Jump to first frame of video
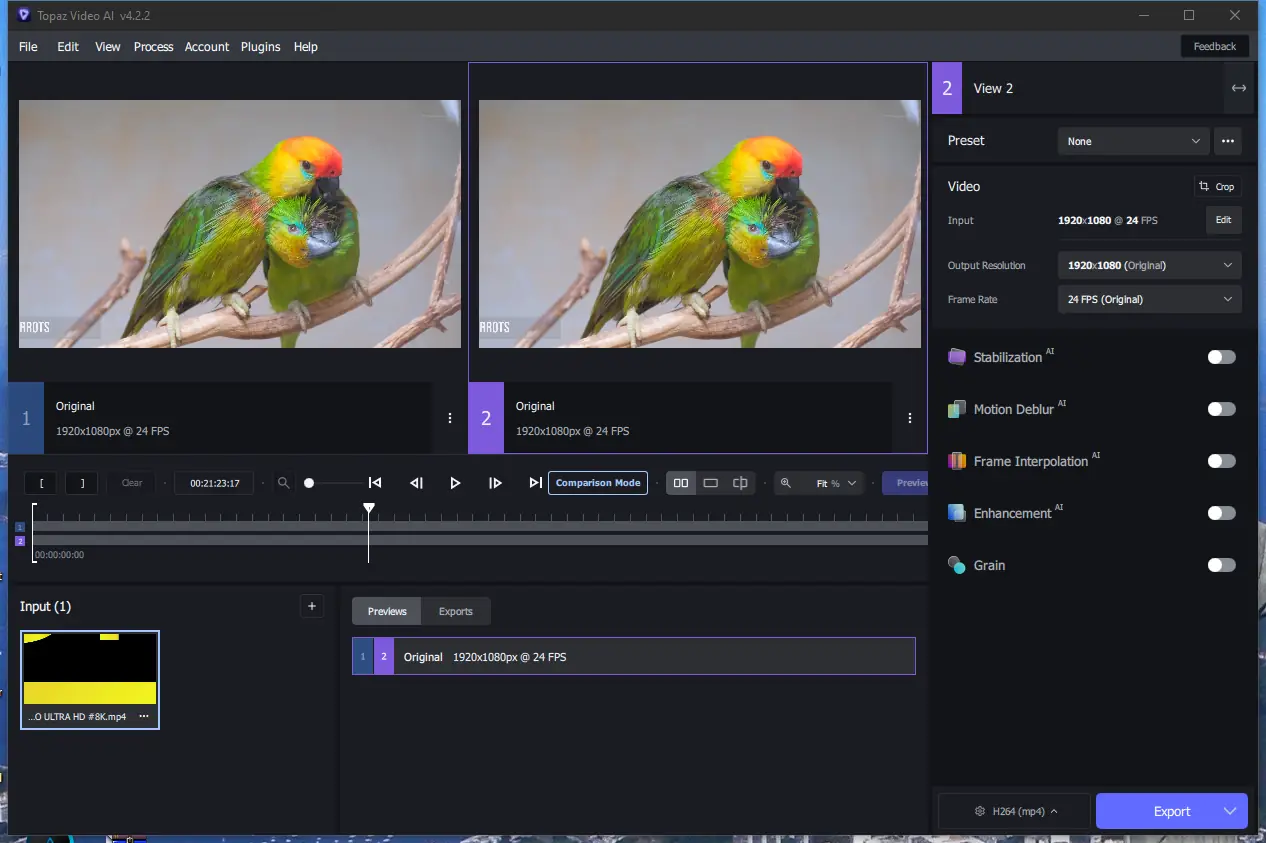1266x843 pixels. [375, 483]
